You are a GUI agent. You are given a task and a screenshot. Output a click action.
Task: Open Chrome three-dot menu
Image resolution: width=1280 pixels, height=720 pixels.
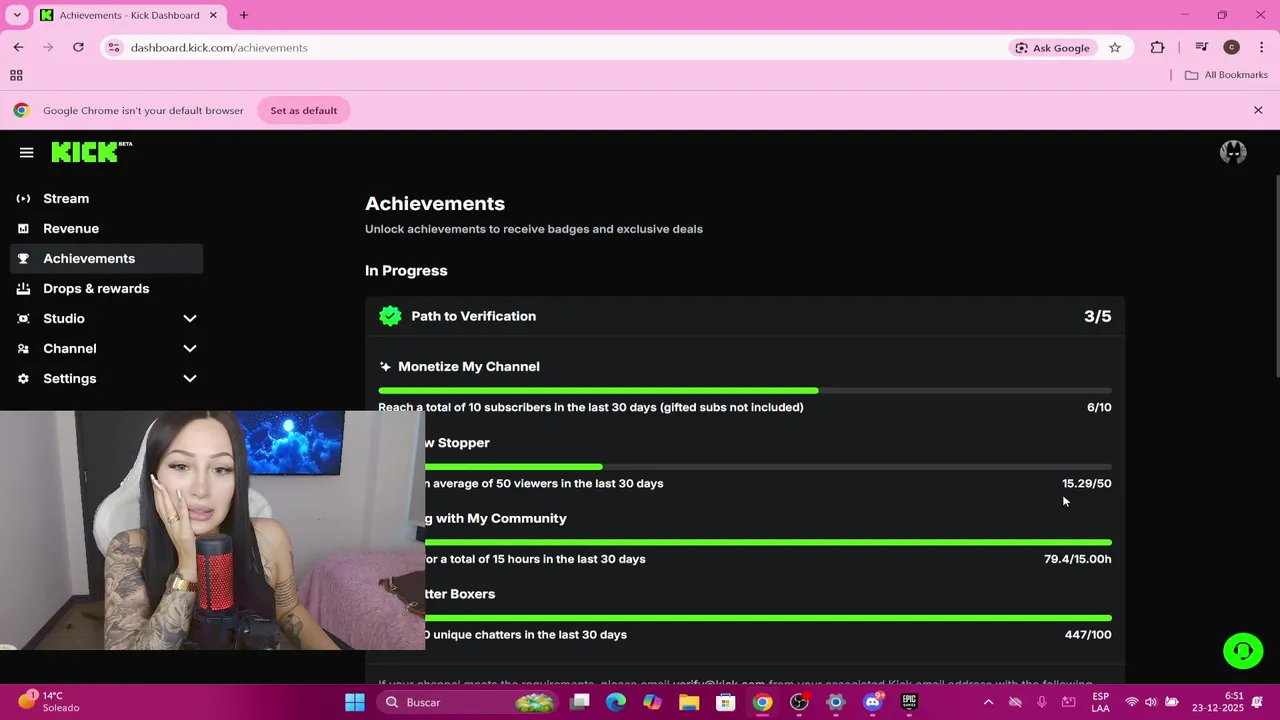tap(1261, 47)
